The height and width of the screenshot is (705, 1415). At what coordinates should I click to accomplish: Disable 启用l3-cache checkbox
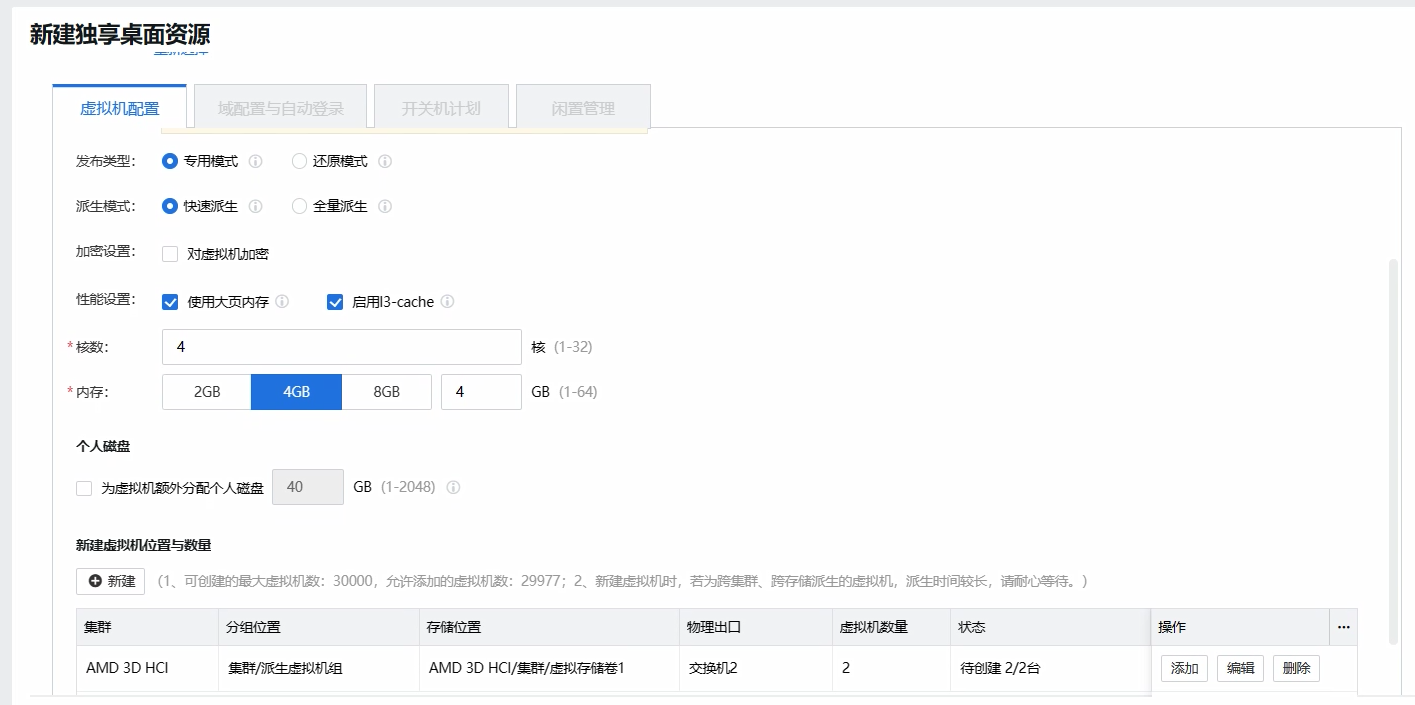(x=335, y=302)
